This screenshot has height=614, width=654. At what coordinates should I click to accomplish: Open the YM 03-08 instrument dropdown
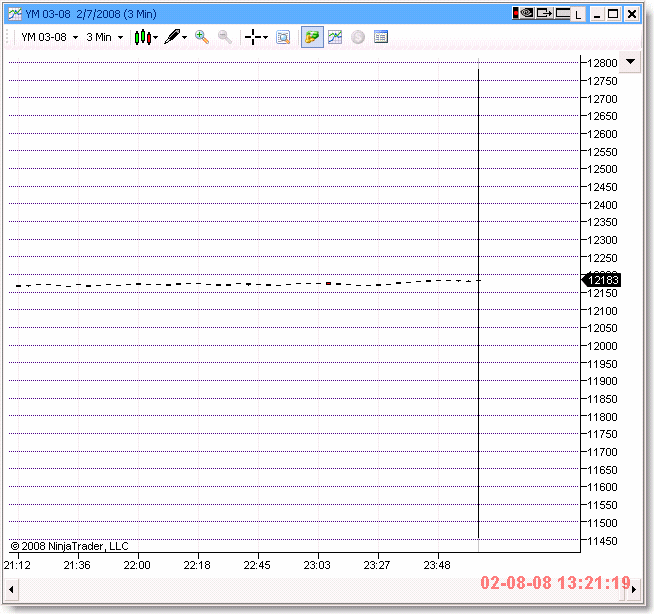(50, 37)
